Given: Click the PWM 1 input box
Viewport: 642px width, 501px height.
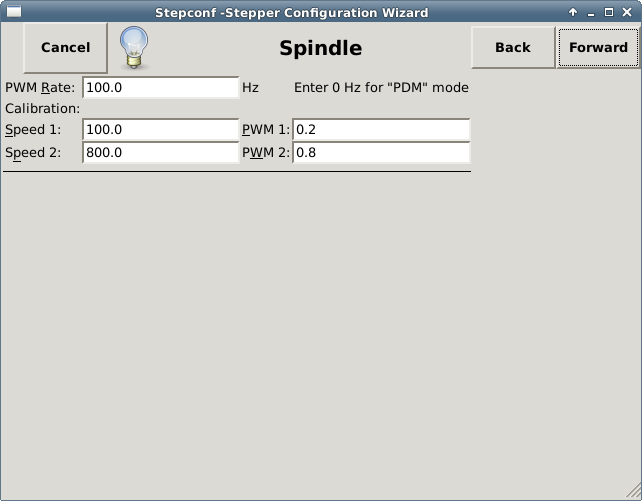Looking at the screenshot, I should click(380, 130).
